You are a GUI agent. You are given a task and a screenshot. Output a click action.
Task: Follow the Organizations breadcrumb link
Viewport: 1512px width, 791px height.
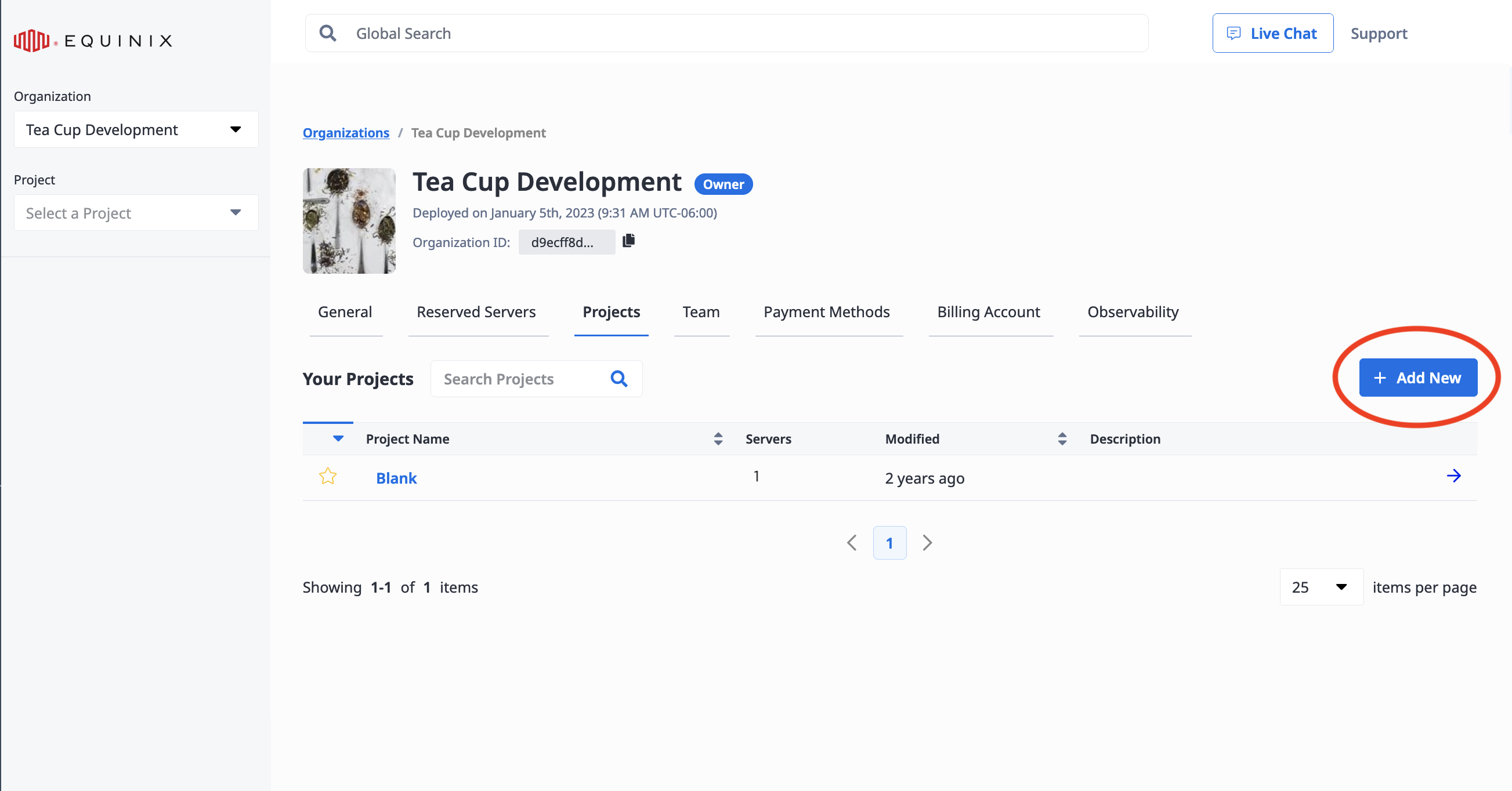coord(346,133)
